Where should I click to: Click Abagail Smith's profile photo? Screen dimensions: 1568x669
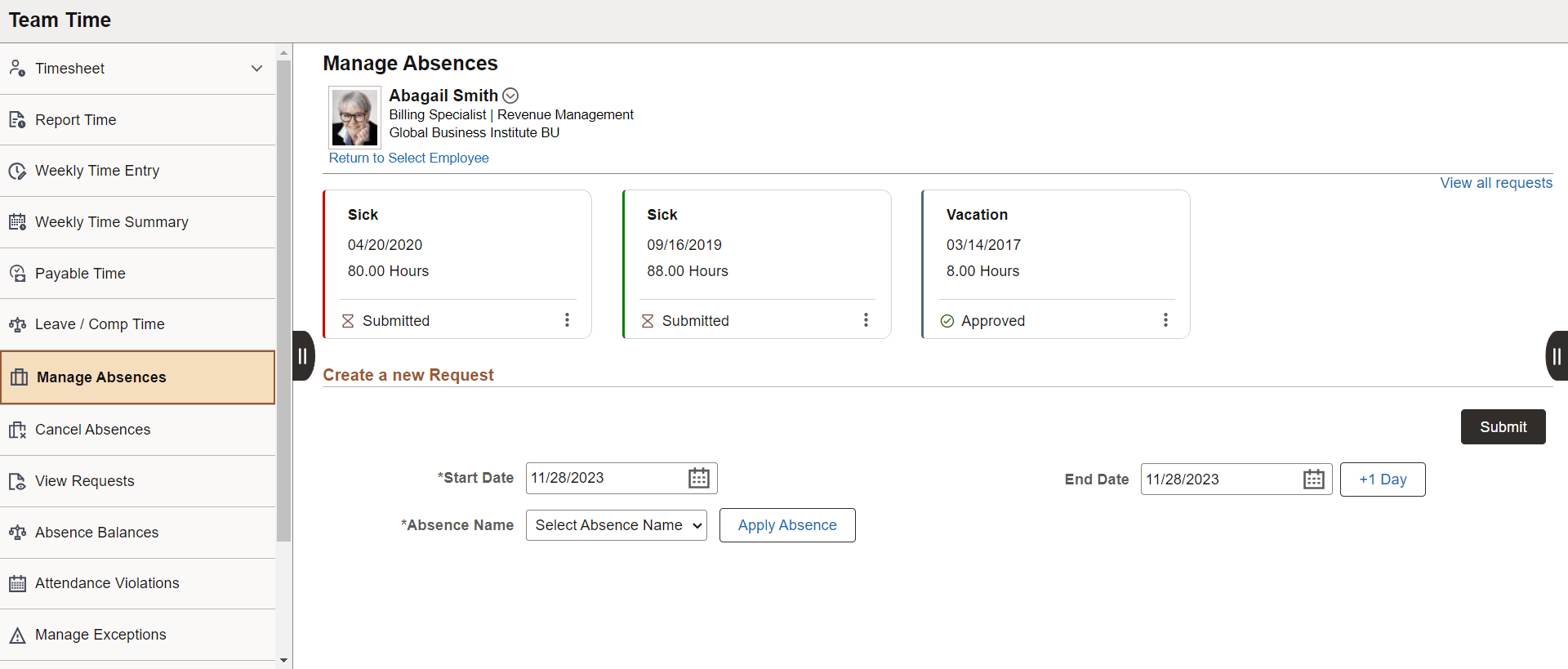354,117
